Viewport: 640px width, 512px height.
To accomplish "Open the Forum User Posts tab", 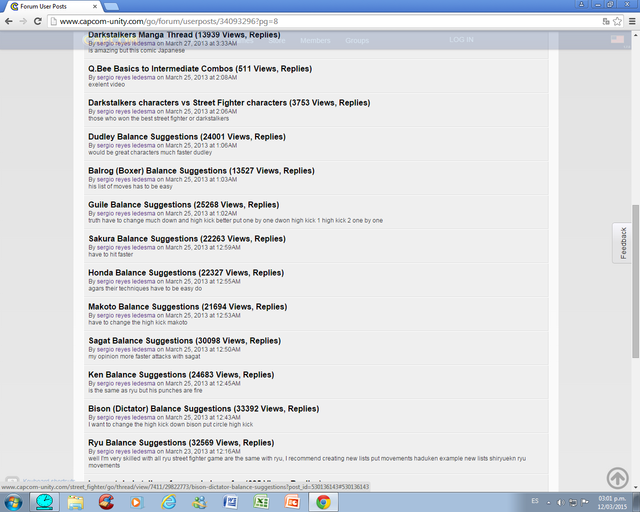I will [51, 7].
